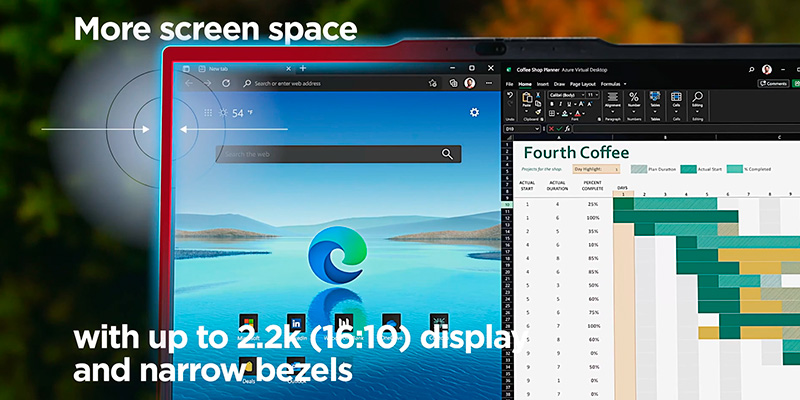Refresh the Edge page
This screenshot has height=400, width=800.
pos(226,83)
